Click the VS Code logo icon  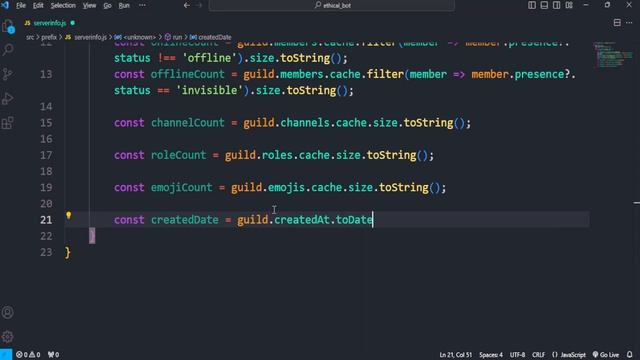(5, 5)
